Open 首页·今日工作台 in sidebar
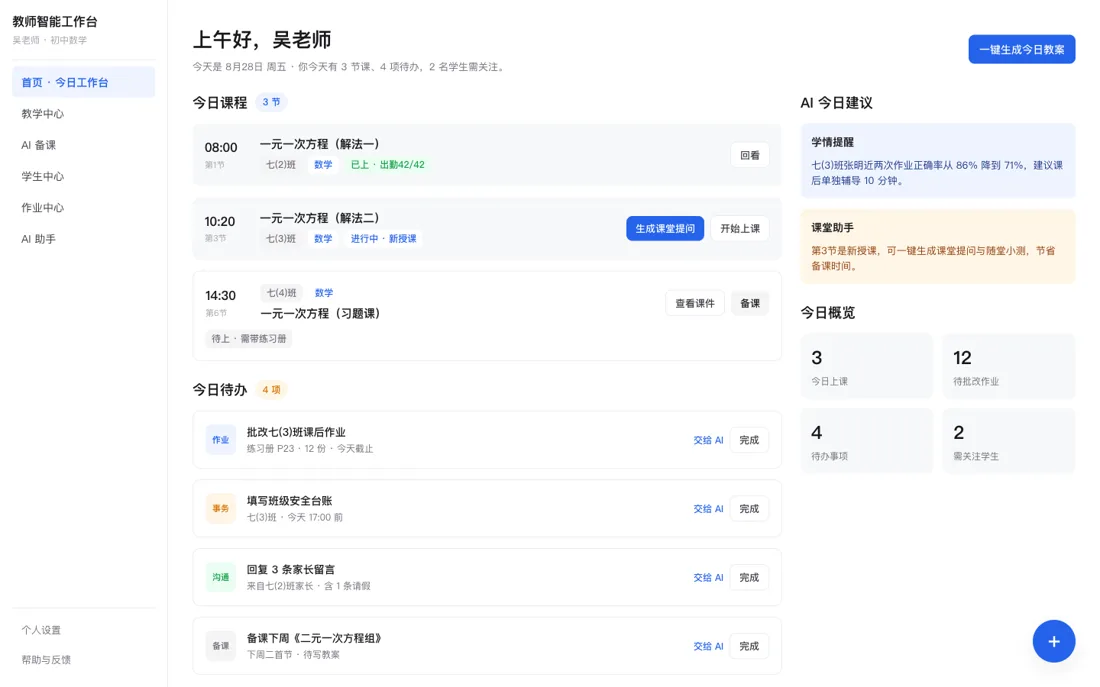 click(x=83, y=82)
